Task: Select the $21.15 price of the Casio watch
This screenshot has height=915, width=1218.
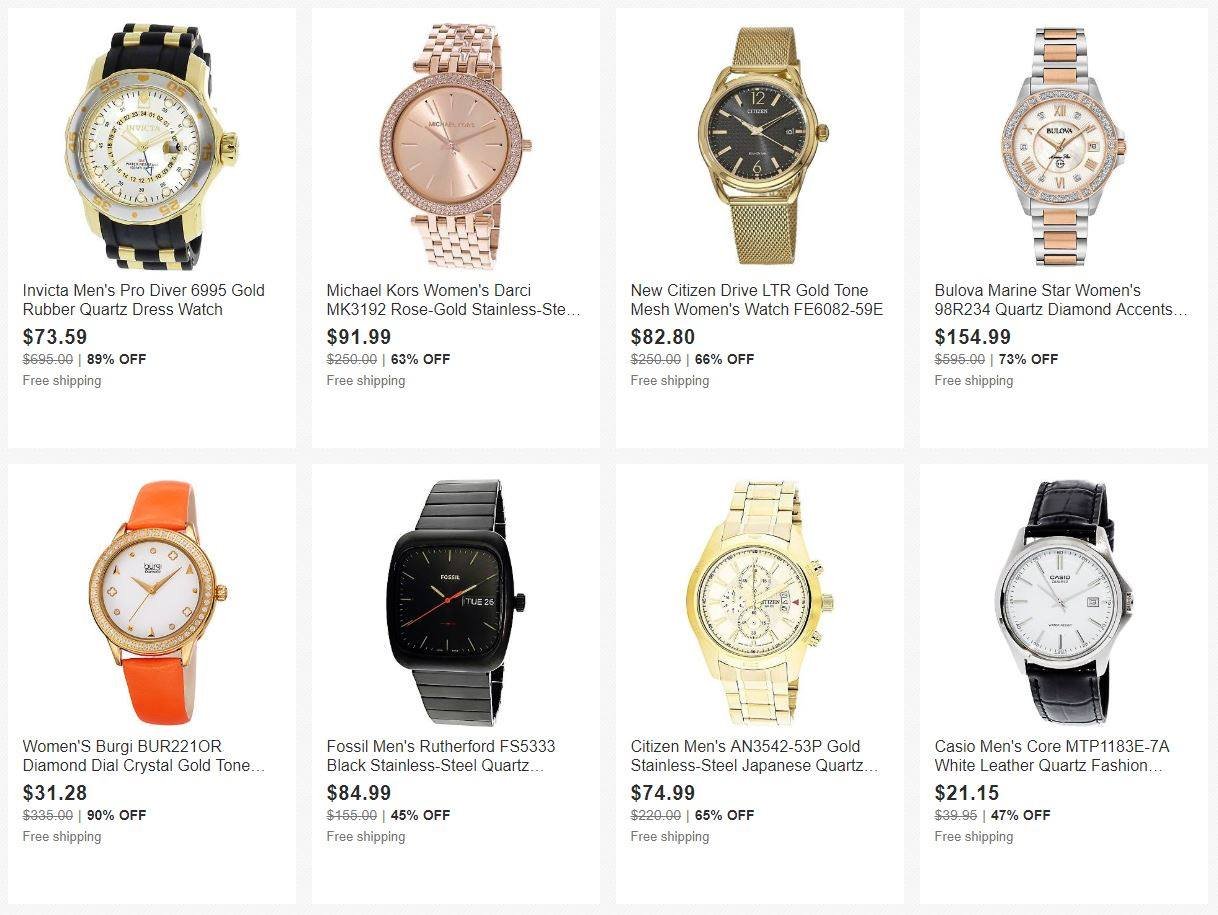Action: 967,793
